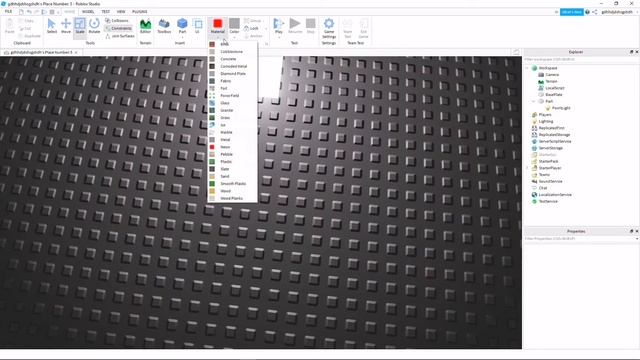Click the Color button in ribbon

234,26
